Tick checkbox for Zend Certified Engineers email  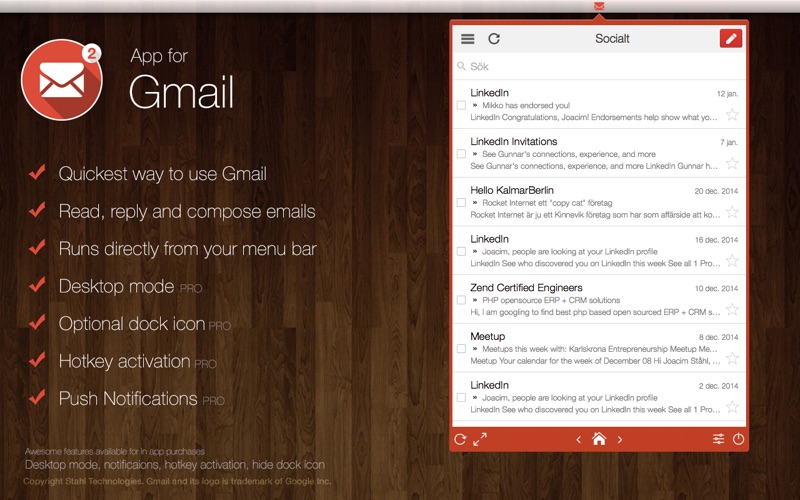(461, 300)
